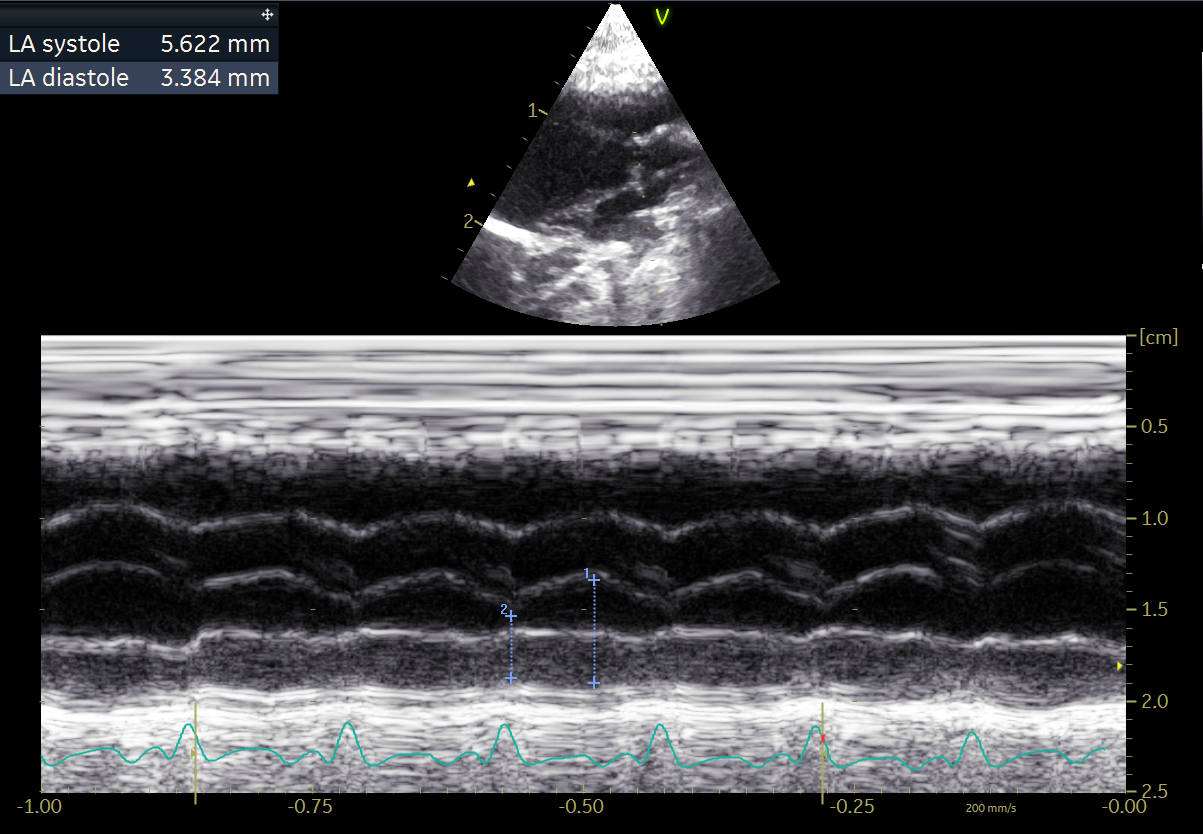Click the -0.00 time axis label

pyautogui.click(x=1122, y=806)
